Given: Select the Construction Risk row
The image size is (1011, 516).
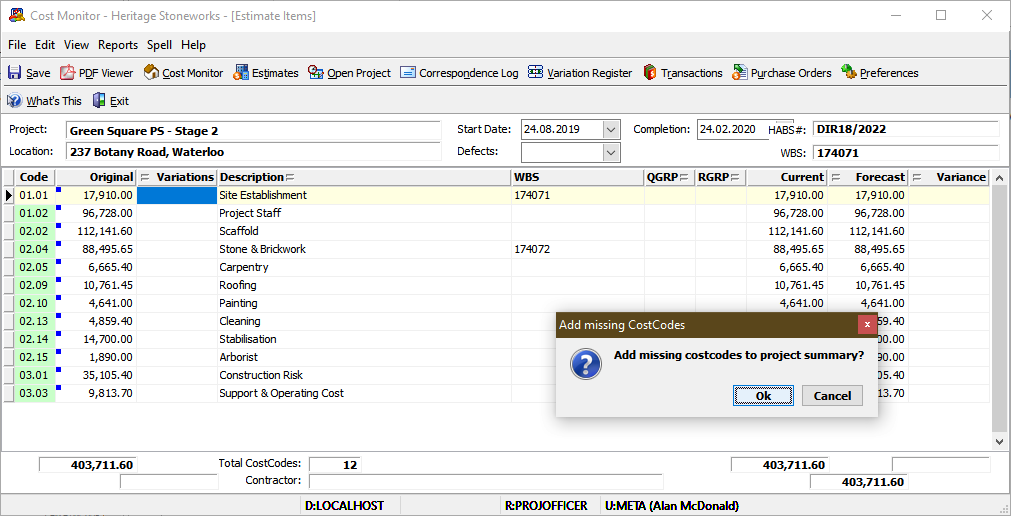Looking at the screenshot, I should point(496,375).
